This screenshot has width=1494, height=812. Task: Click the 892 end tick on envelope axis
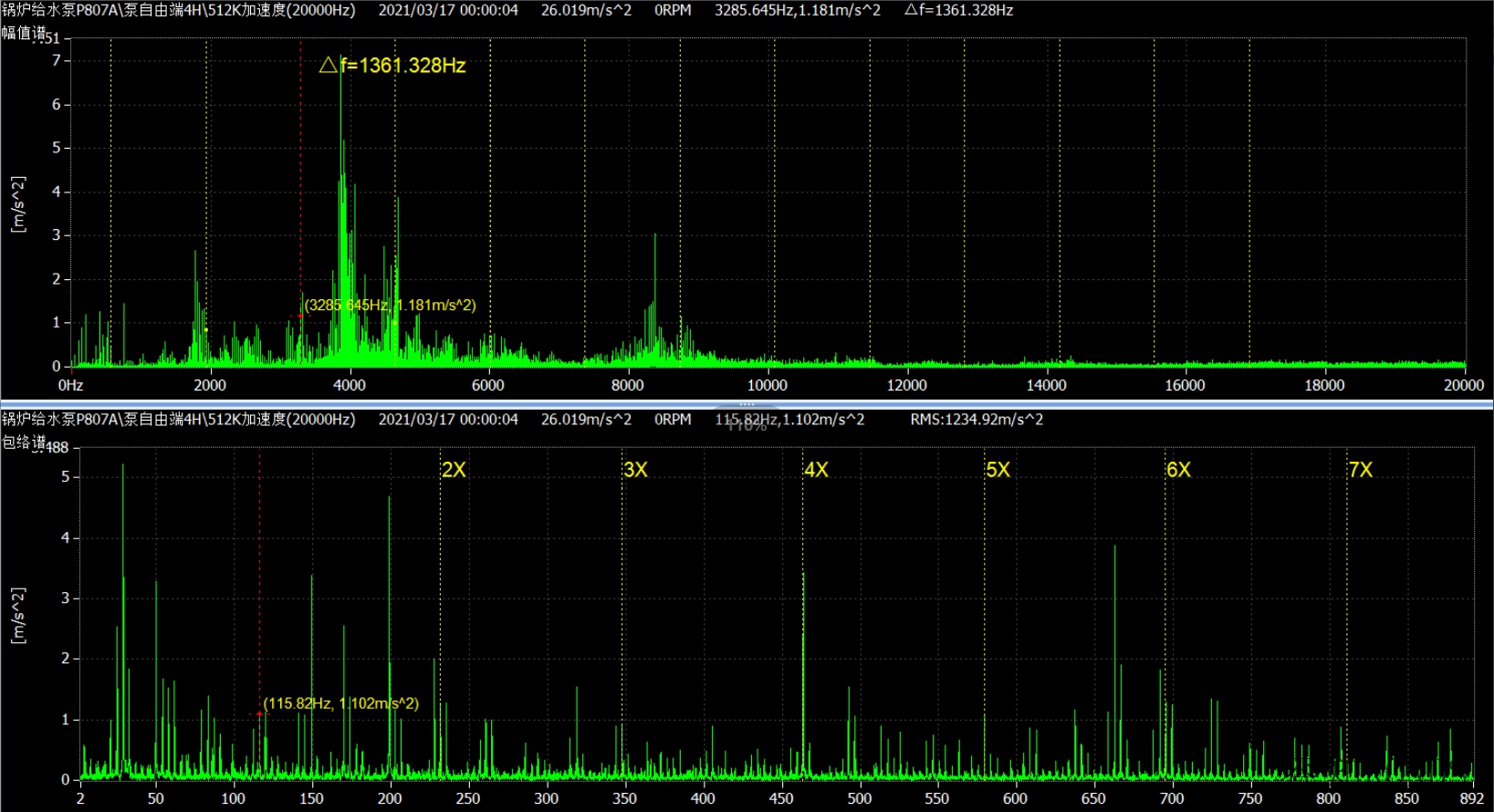tap(1471, 798)
